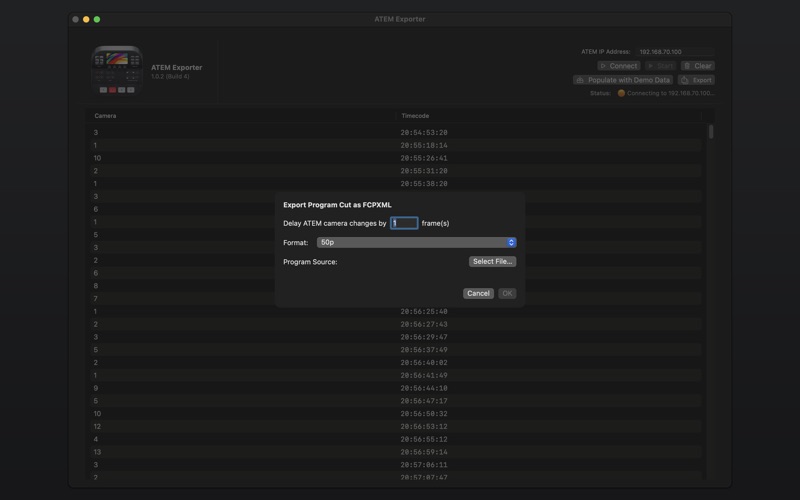Click camera 9 in the 20:56:44:10 row
800x500 pixels.
point(95,388)
